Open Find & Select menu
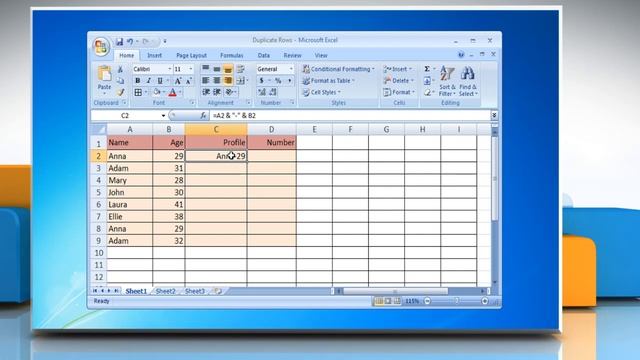 [x=468, y=81]
